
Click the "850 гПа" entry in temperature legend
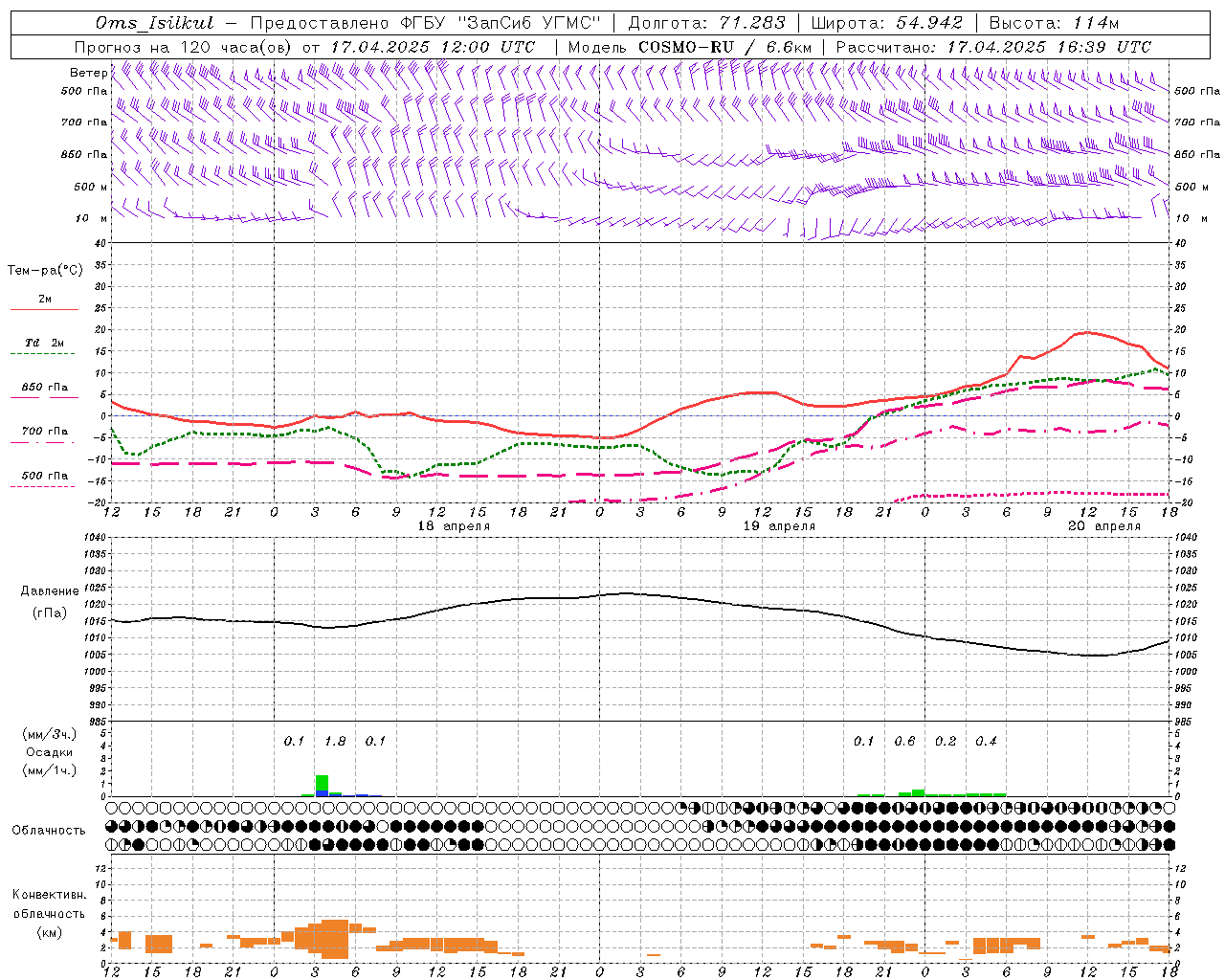point(45,388)
